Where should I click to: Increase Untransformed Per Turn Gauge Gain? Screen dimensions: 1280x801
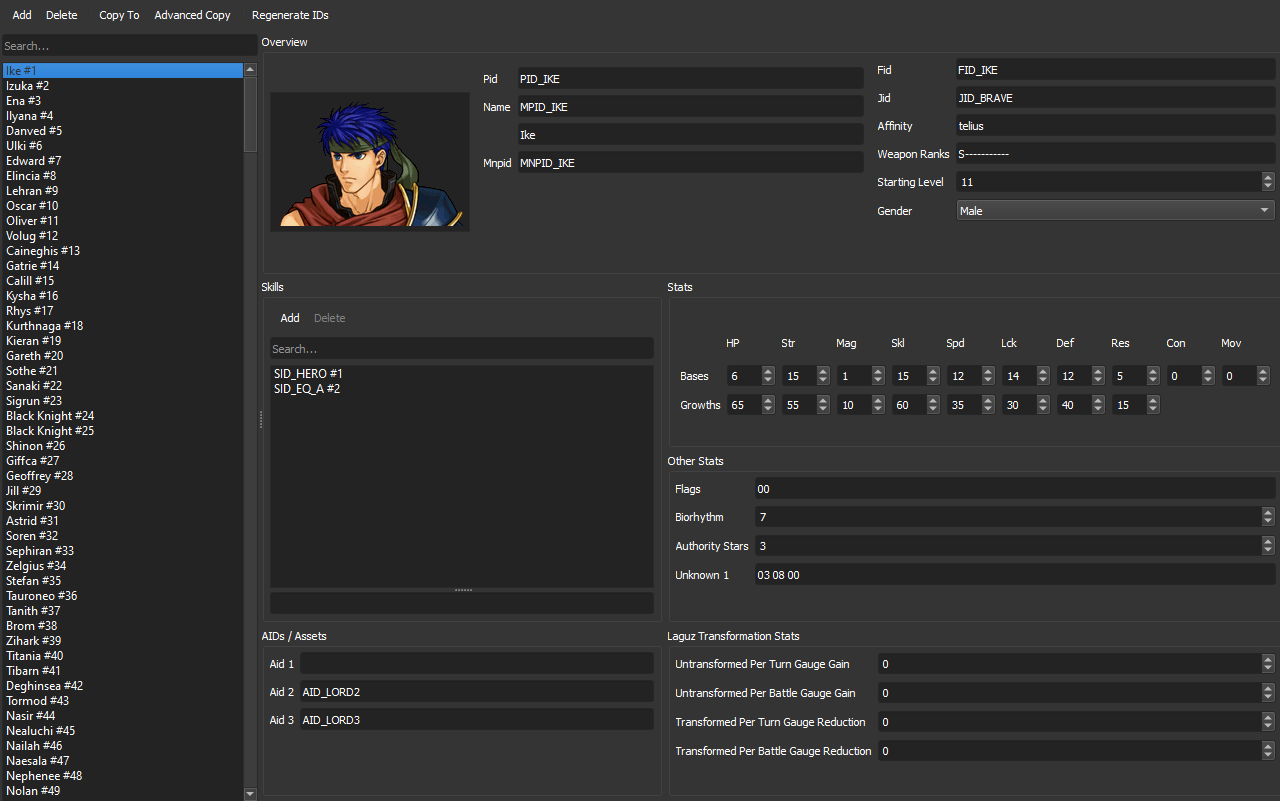click(x=1268, y=659)
